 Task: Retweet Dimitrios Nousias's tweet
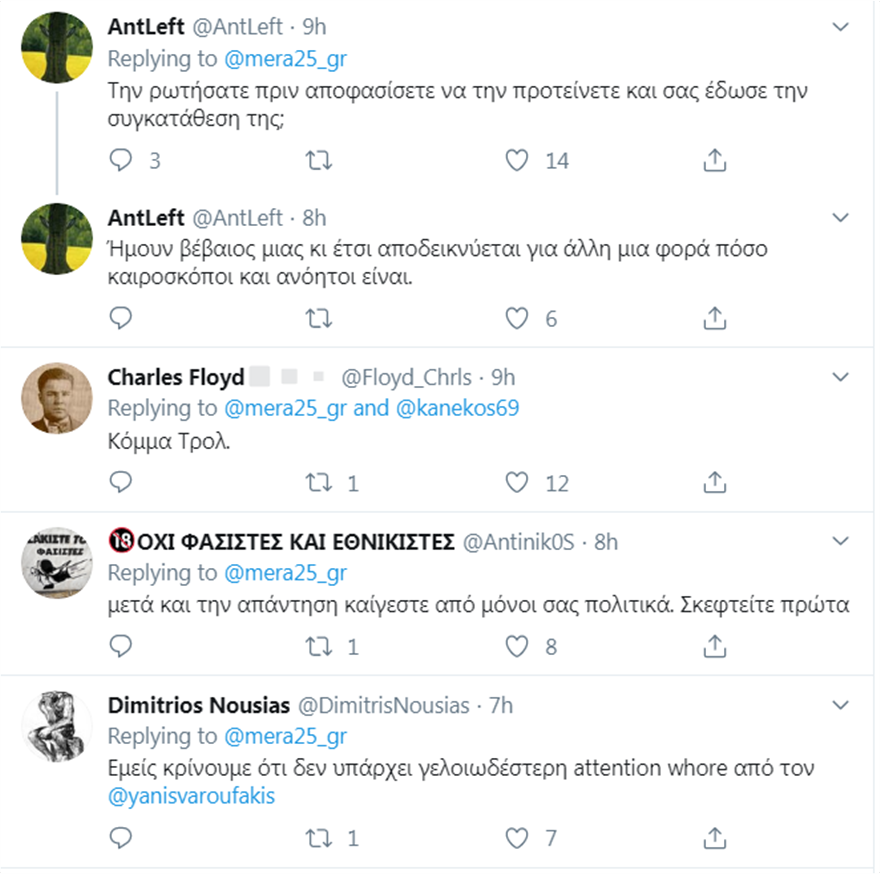click(317, 836)
